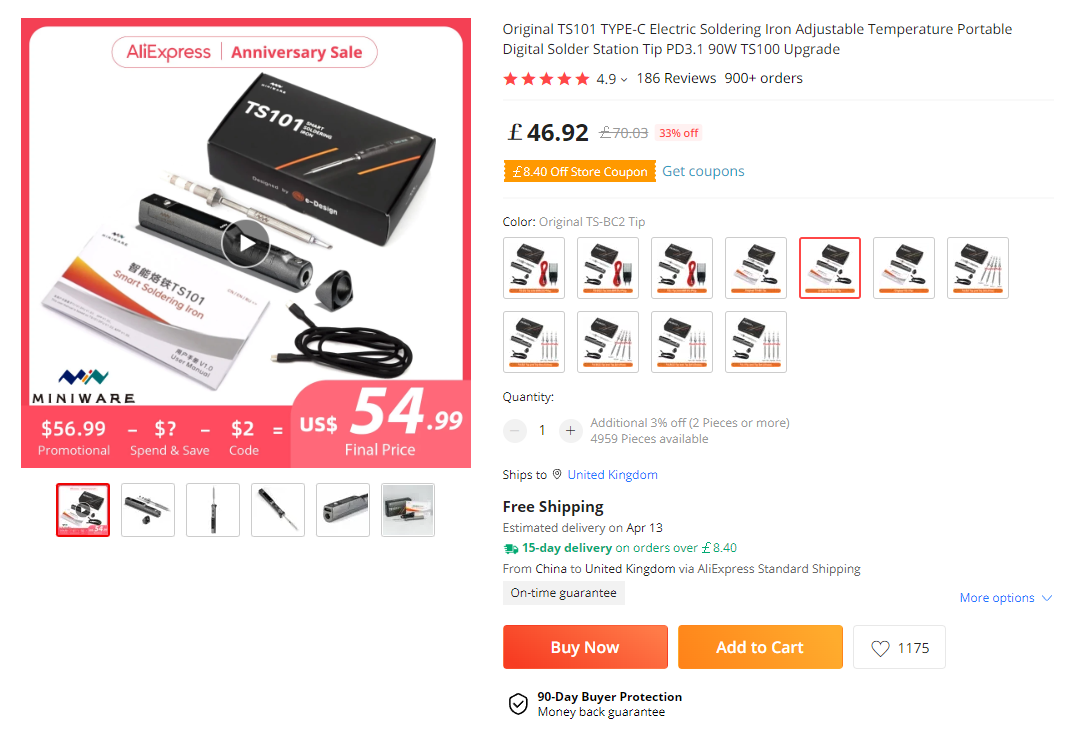The image size is (1074, 738).
Task: Expand the 4.9 rating dropdown arrow
Action: pos(624,79)
